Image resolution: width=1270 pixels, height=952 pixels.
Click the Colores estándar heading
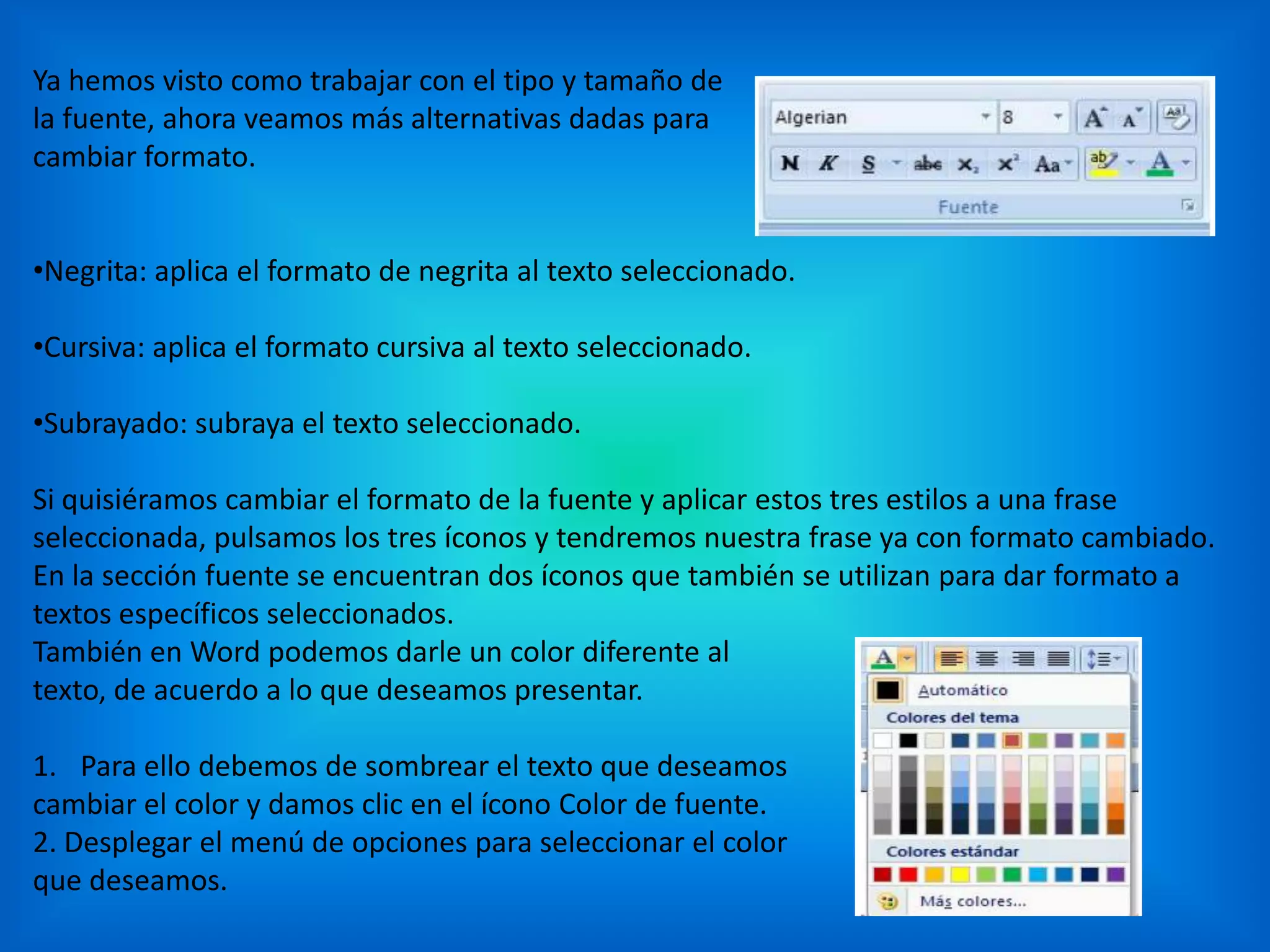click(952, 852)
